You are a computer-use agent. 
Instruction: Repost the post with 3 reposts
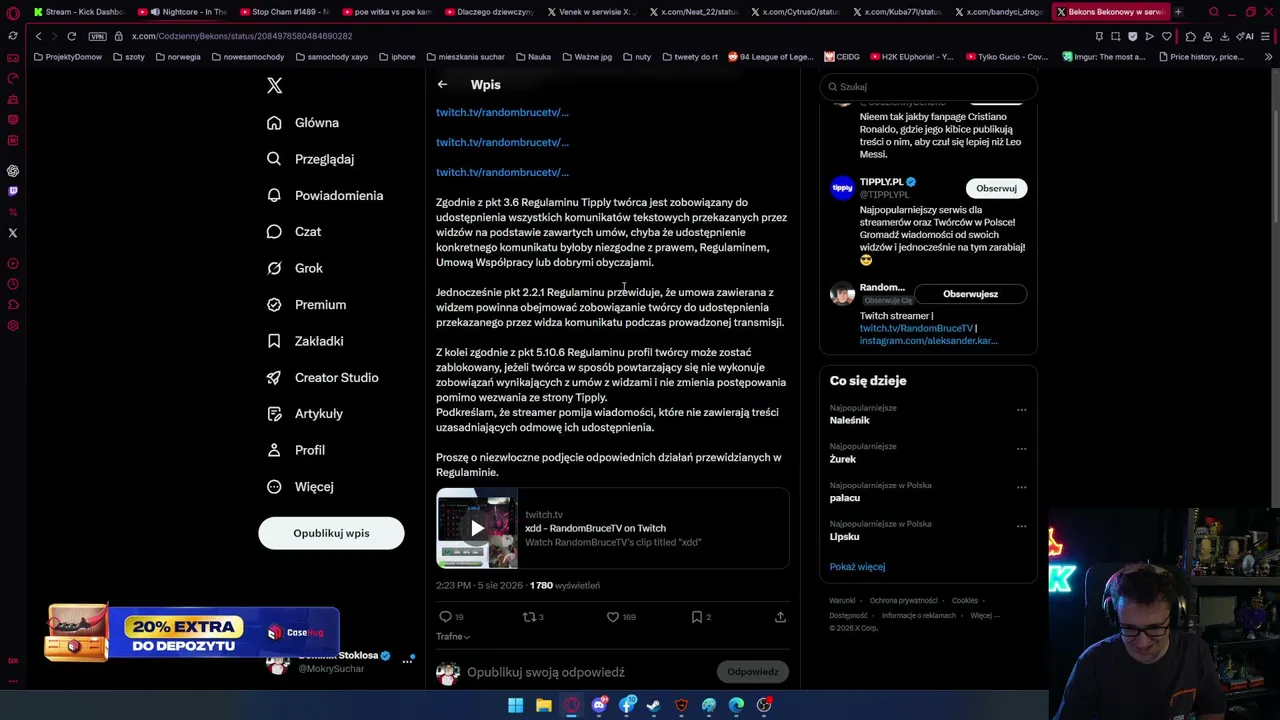pyautogui.click(x=529, y=617)
